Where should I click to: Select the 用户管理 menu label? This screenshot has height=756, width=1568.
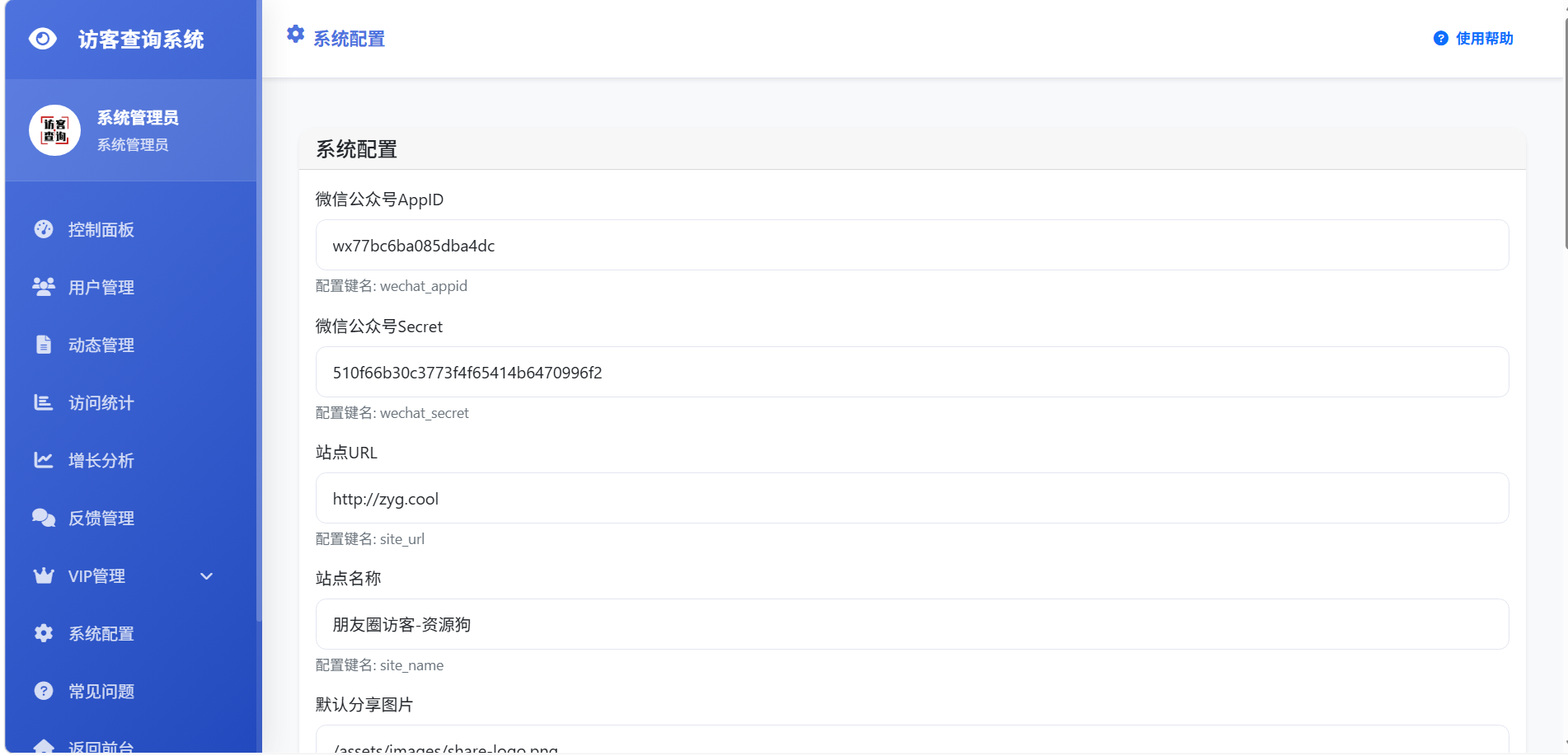pos(101,288)
